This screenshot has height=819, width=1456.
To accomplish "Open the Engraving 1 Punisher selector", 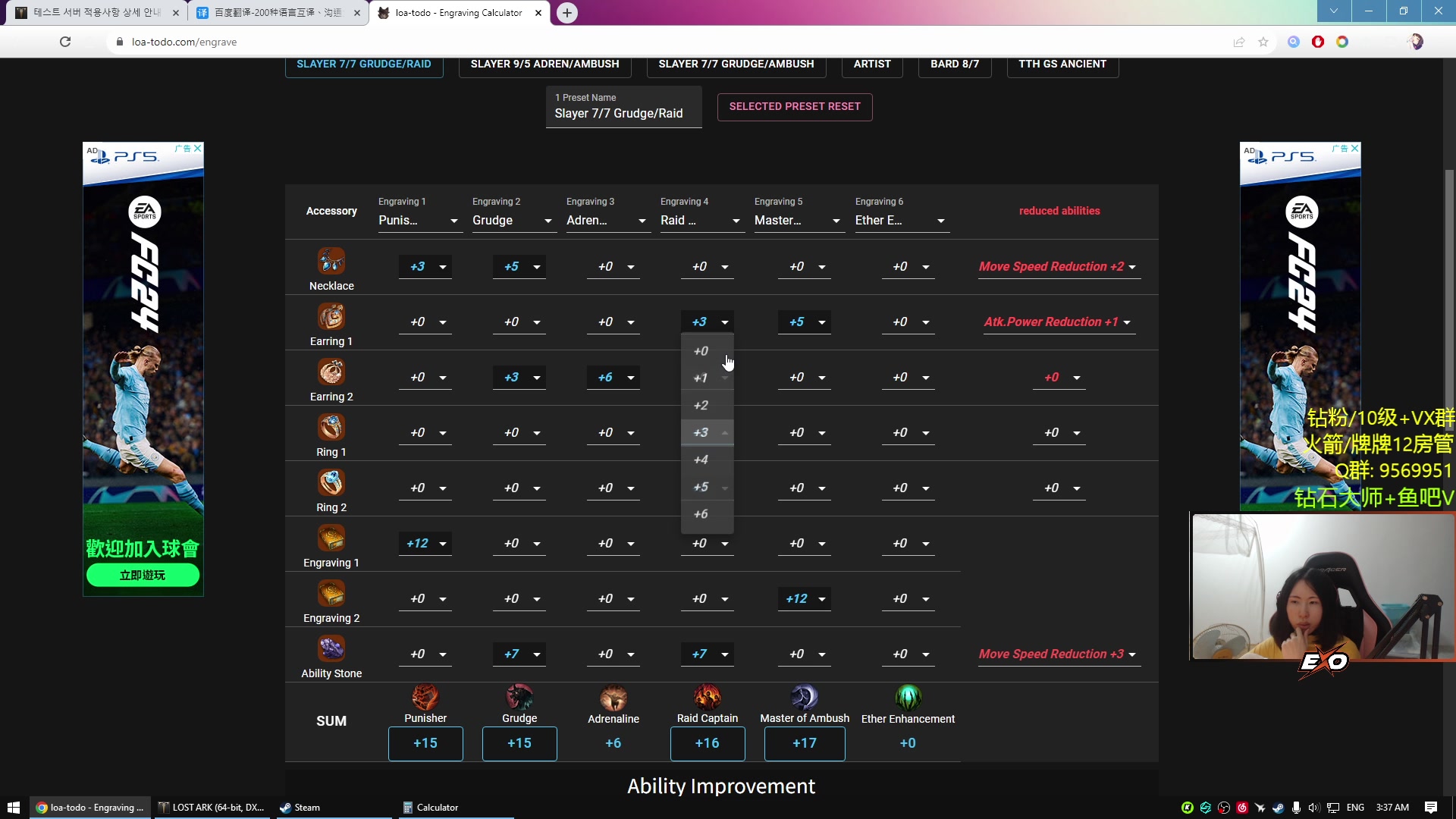I will [x=419, y=221].
